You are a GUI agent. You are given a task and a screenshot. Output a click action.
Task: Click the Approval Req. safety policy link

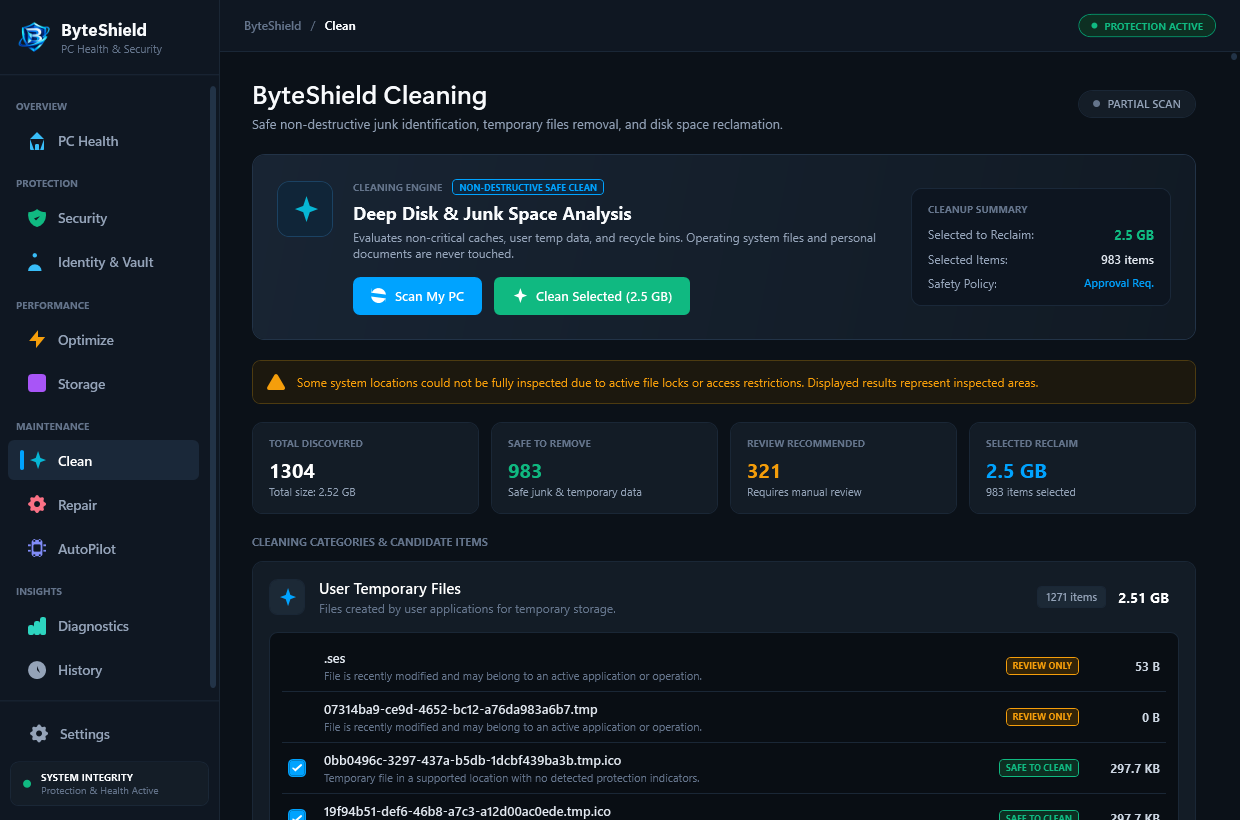[x=1119, y=284]
